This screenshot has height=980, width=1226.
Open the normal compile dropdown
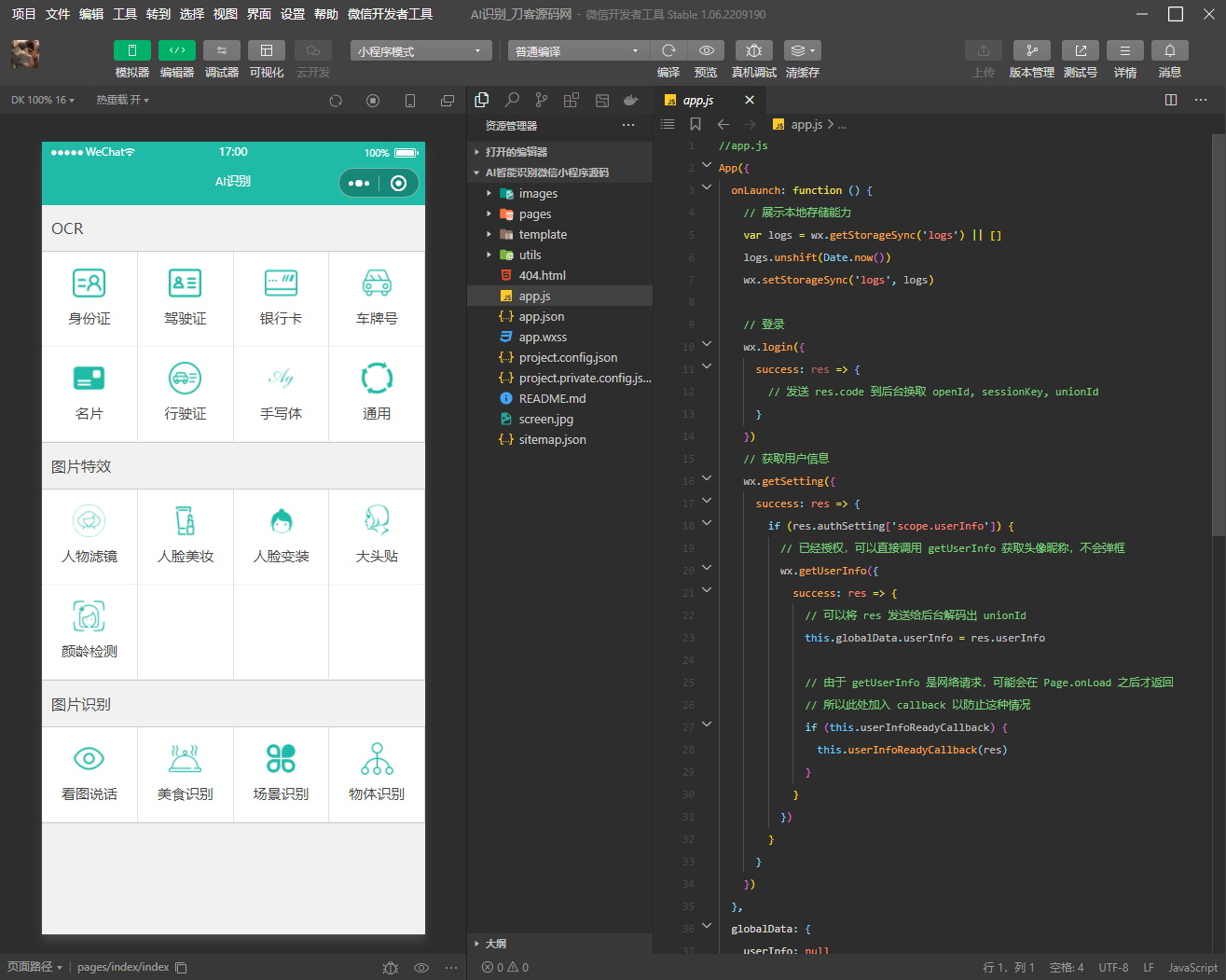[x=577, y=51]
